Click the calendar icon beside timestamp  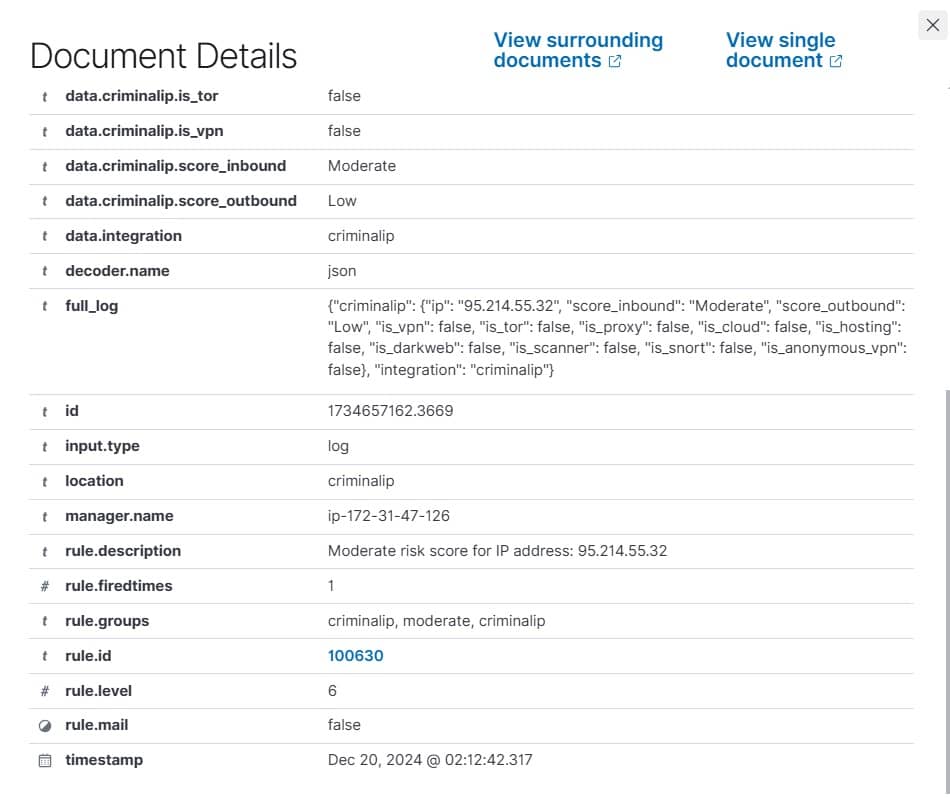[44, 760]
